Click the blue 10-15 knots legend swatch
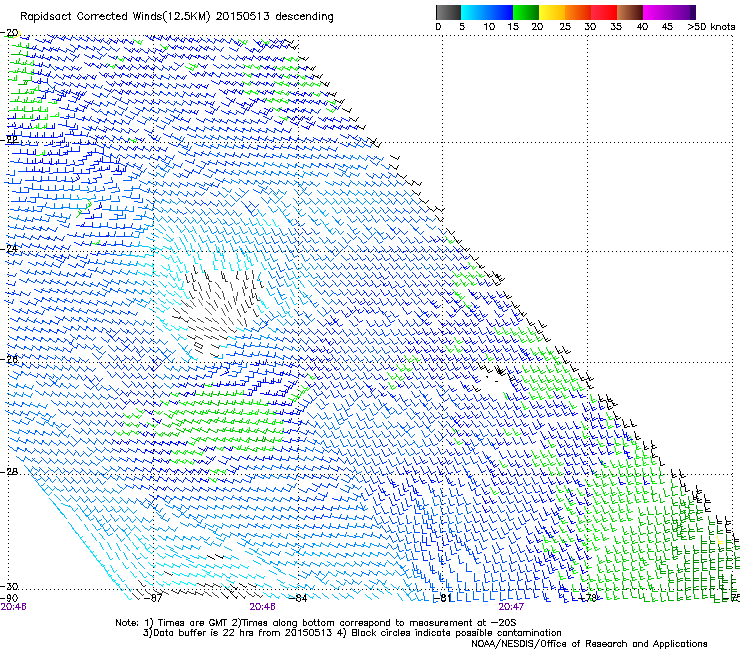Viewport: 740px width, 650px height. click(x=500, y=12)
